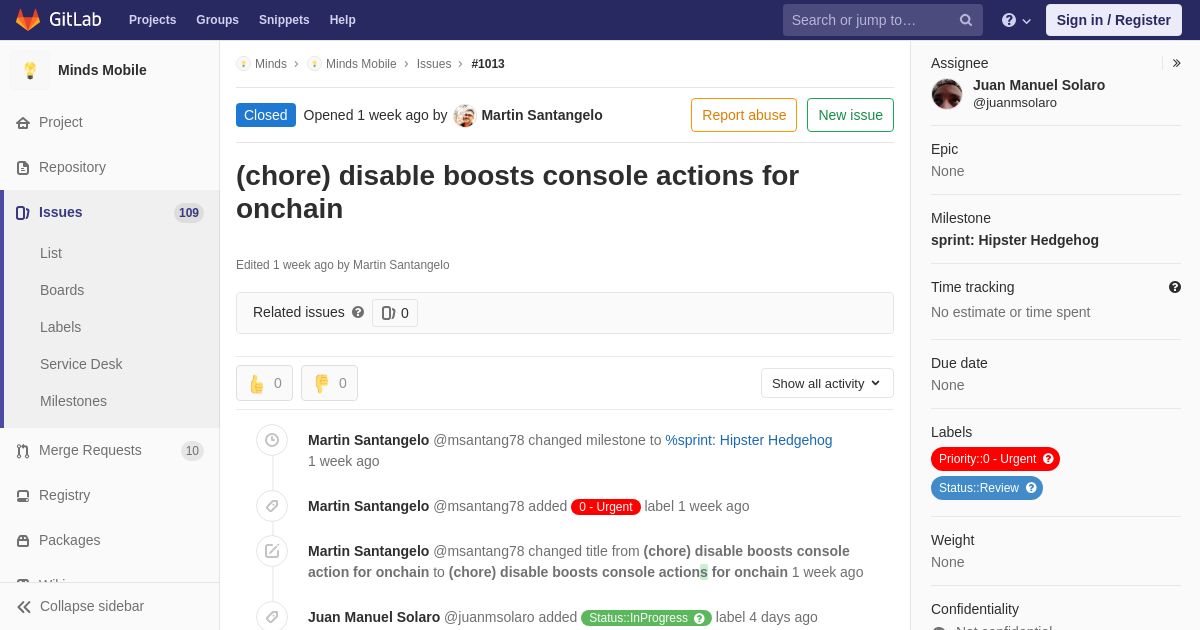Click Minds Mobile lightbulb project avatar
1200x630 pixels.
coord(30,70)
